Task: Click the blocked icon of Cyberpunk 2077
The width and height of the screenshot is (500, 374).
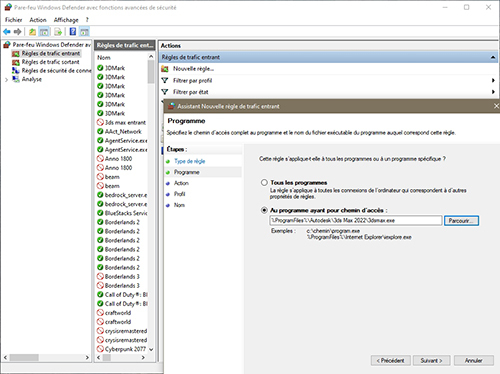Action: click(100, 349)
